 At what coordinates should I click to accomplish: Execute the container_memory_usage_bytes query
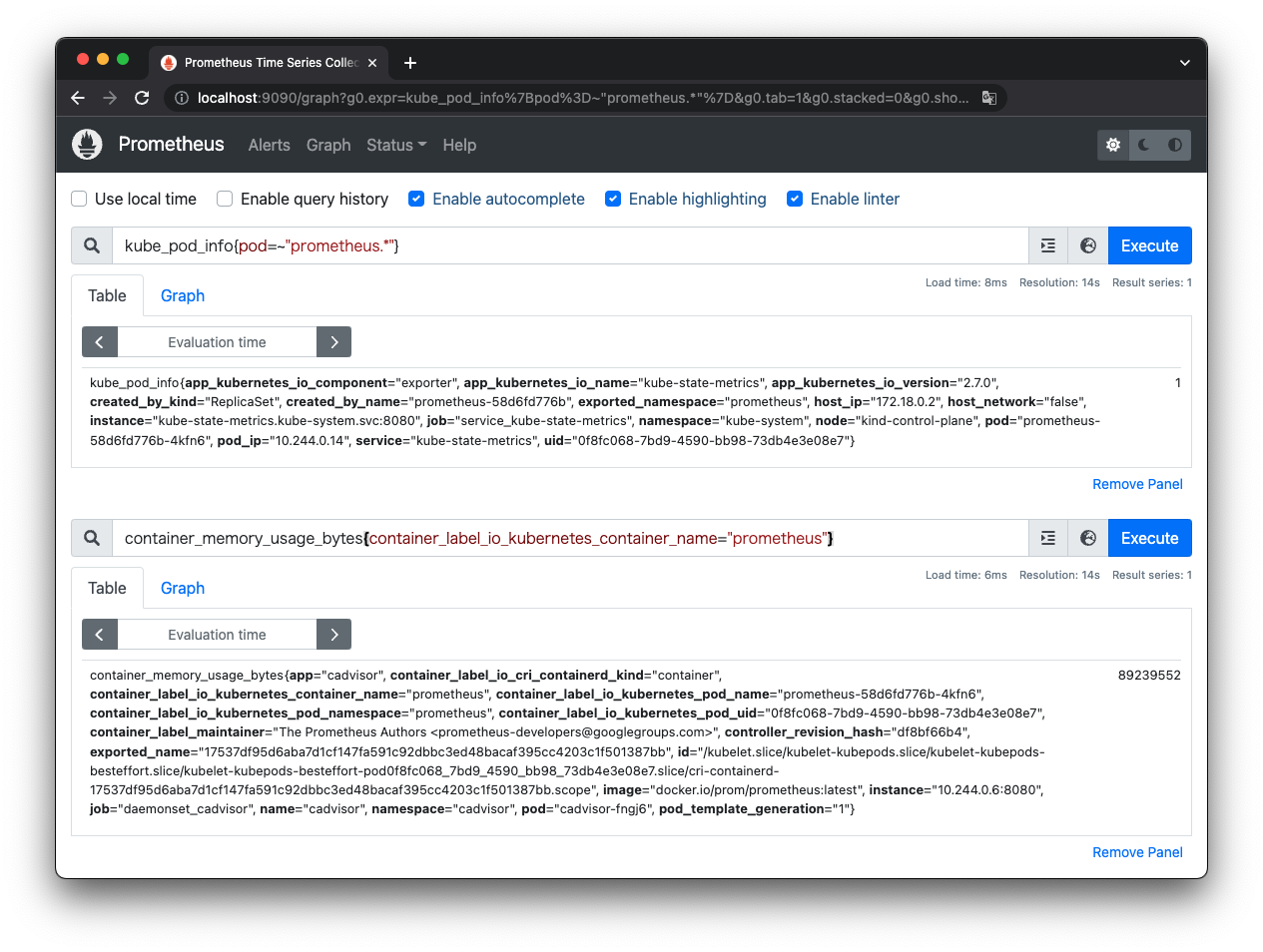coord(1150,538)
